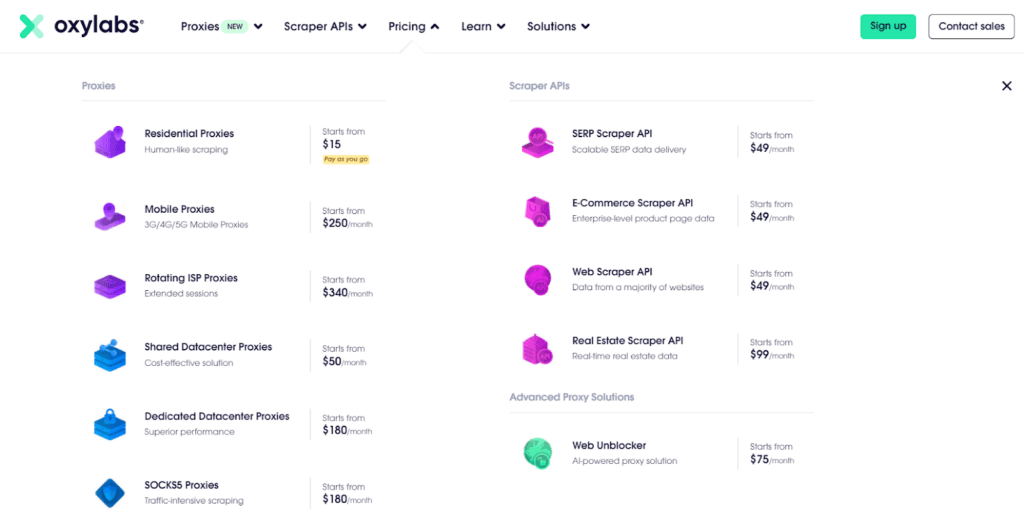The height and width of the screenshot is (524, 1024).
Task: Click the $49/month E-Commerce Scraper price
Action: pos(772,217)
